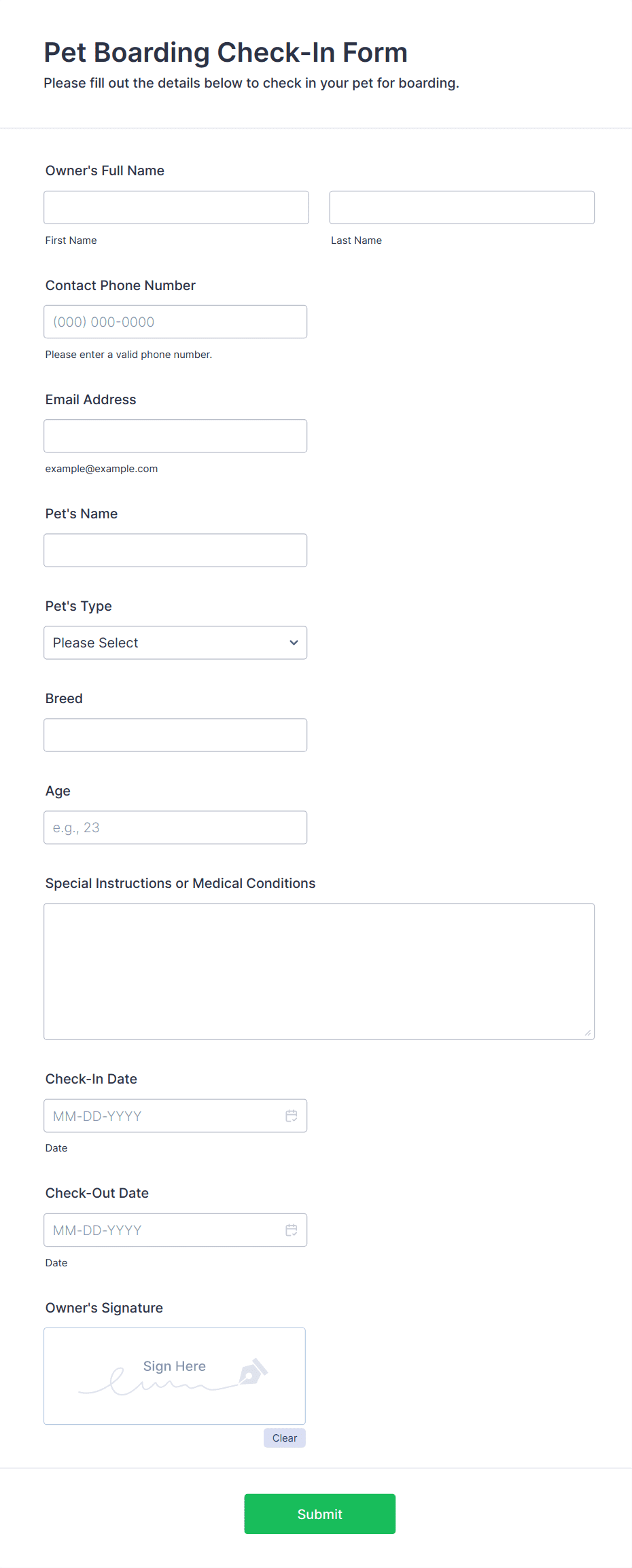632x1568 pixels.
Task: Click the textarea resize handle
Action: point(587,1032)
